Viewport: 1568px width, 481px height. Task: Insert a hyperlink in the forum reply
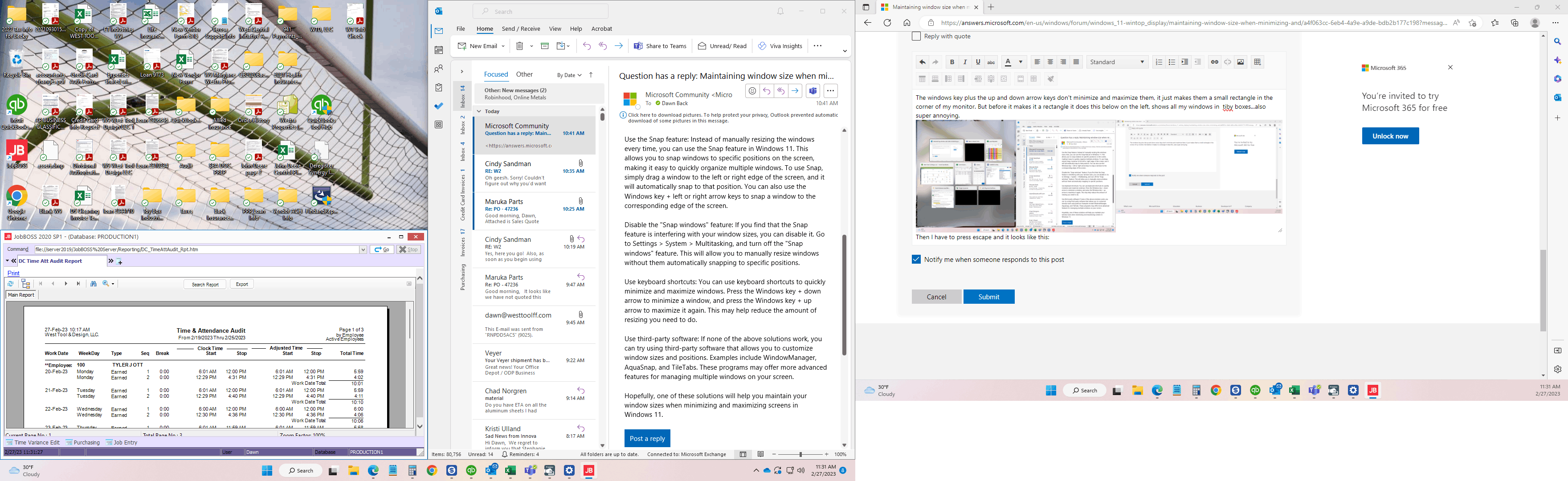pos(1214,61)
